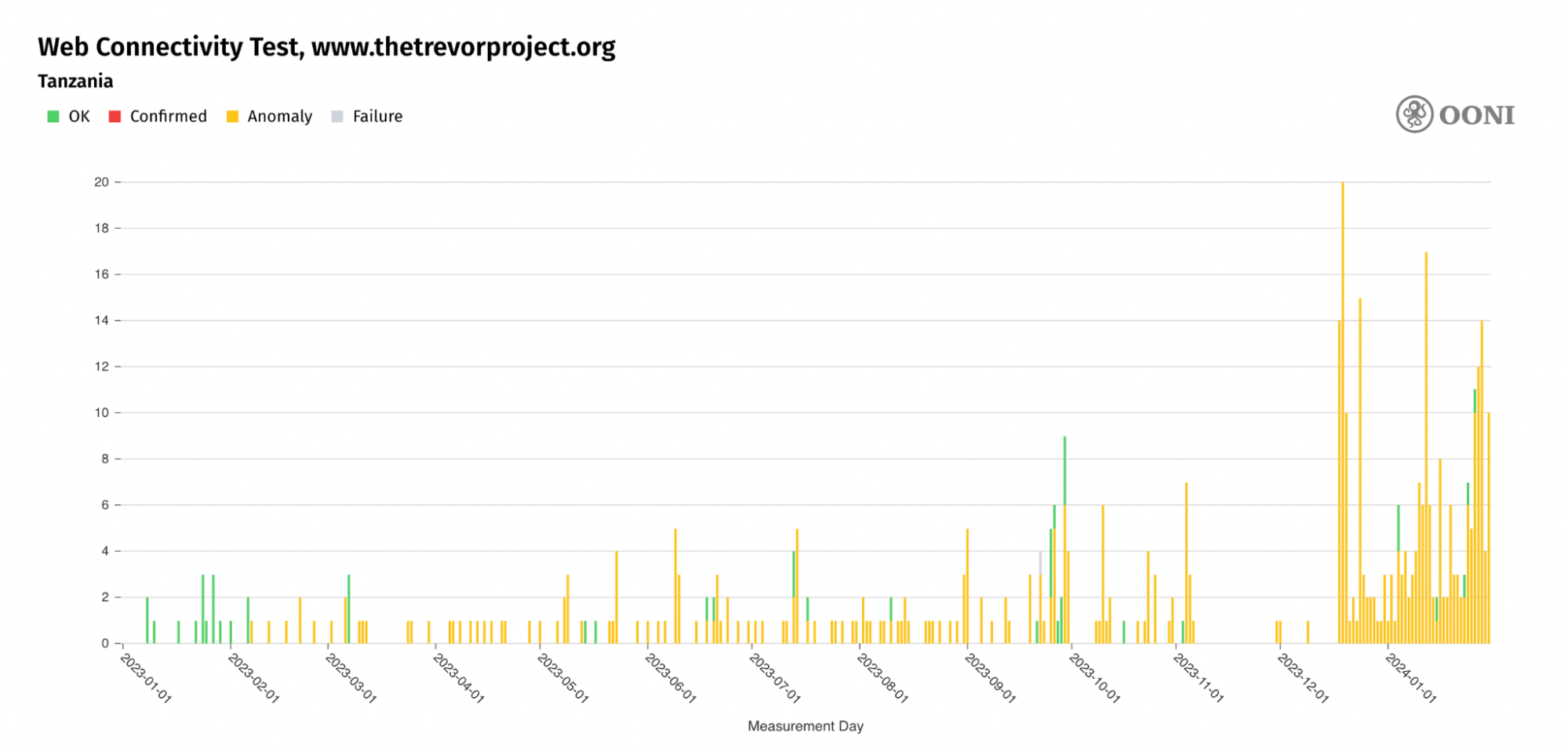Click the yellow Anomaly legend square
This screenshot has width=1568, height=751.
pyautogui.click(x=232, y=117)
